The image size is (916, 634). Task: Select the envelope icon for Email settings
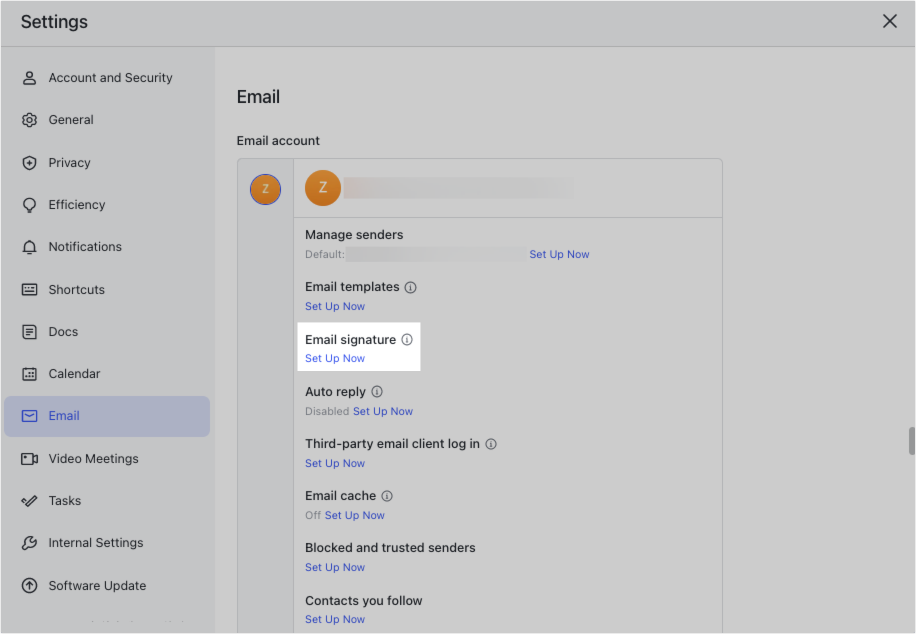pyautogui.click(x=30, y=415)
